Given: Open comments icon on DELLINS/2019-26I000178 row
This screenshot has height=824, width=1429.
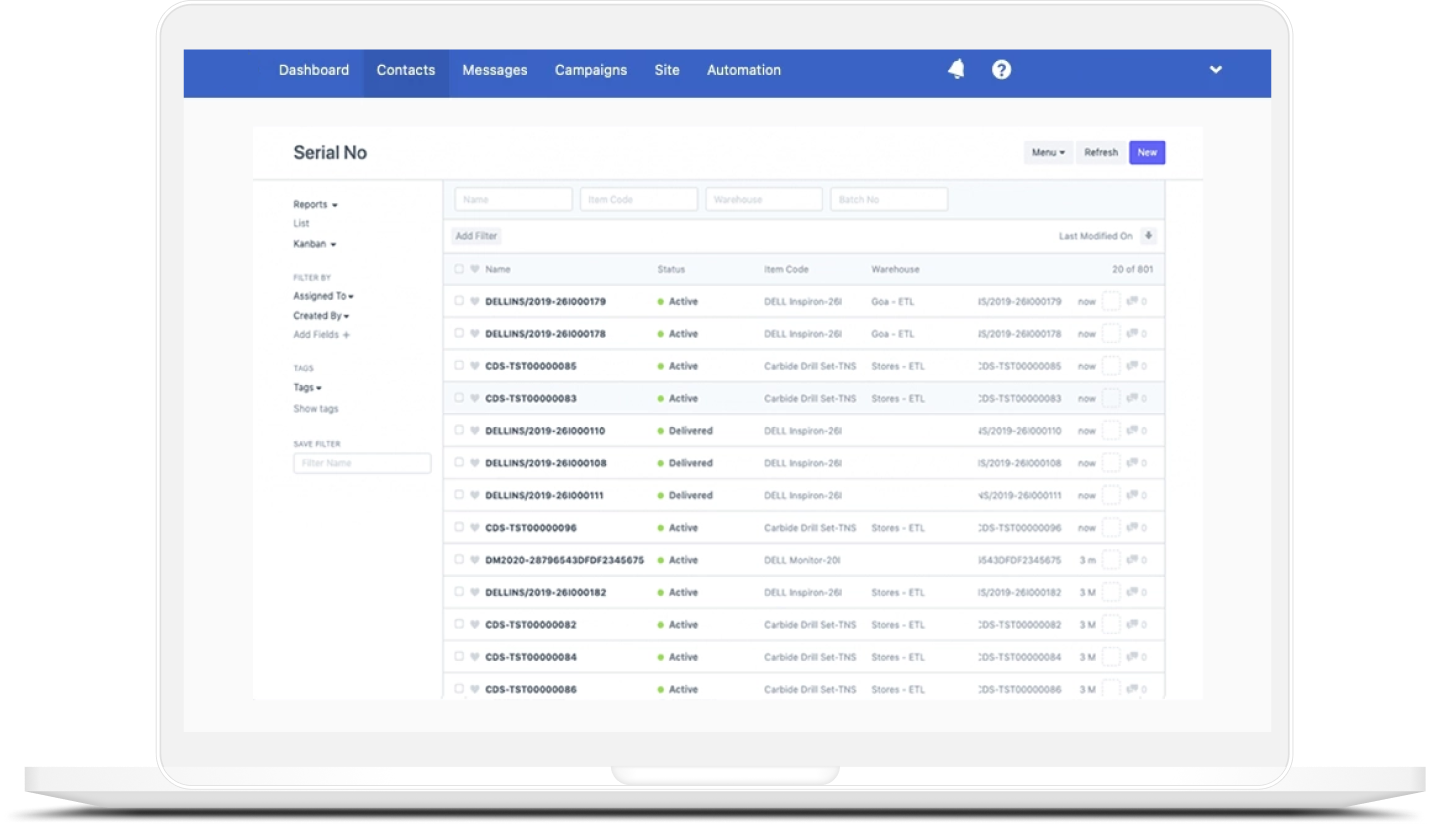Looking at the screenshot, I should click(1132, 334).
